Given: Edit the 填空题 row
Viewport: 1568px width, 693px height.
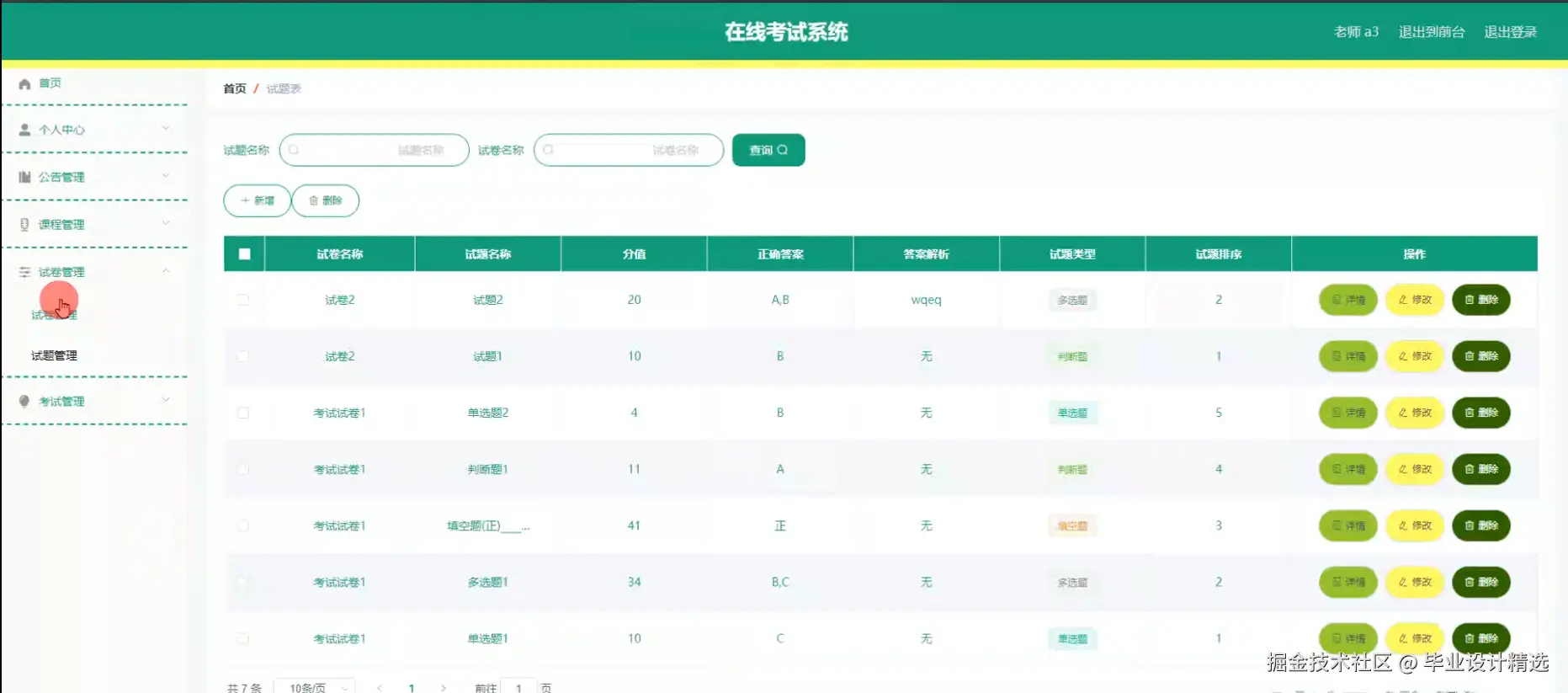Looking at the screenshot, I should tap(1415, 525).
